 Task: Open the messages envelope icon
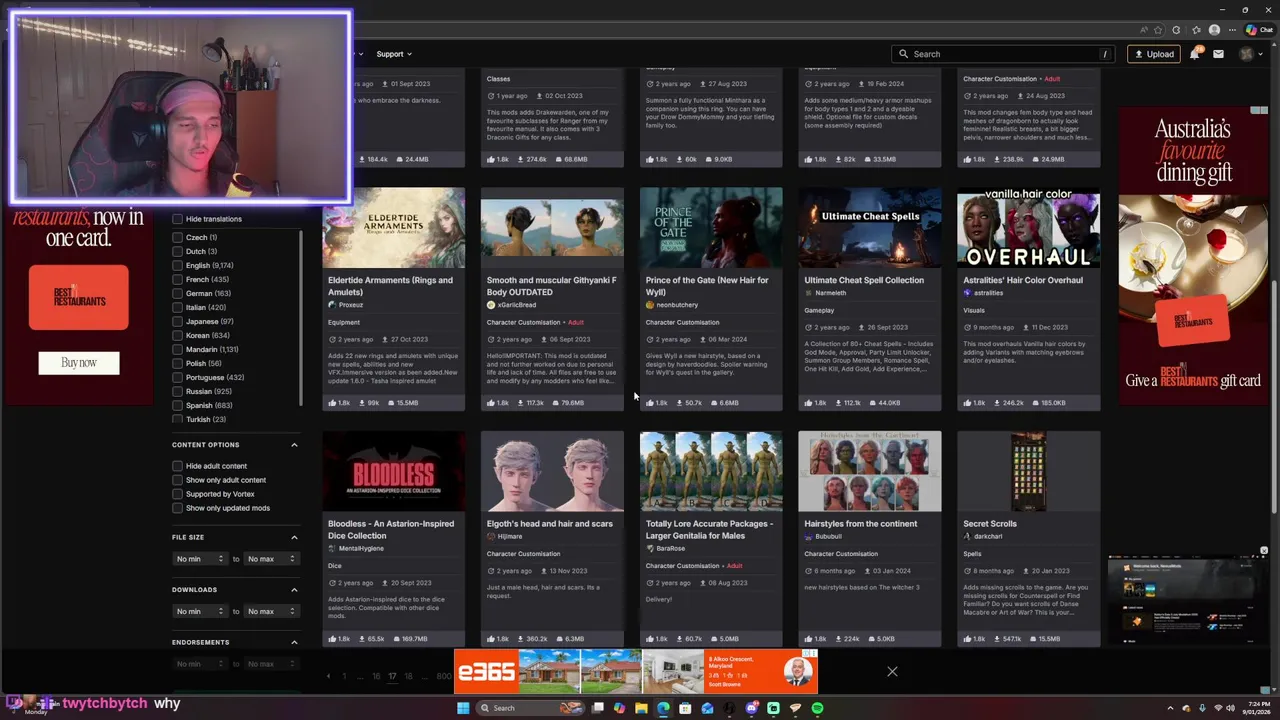tap(1218, 54)
